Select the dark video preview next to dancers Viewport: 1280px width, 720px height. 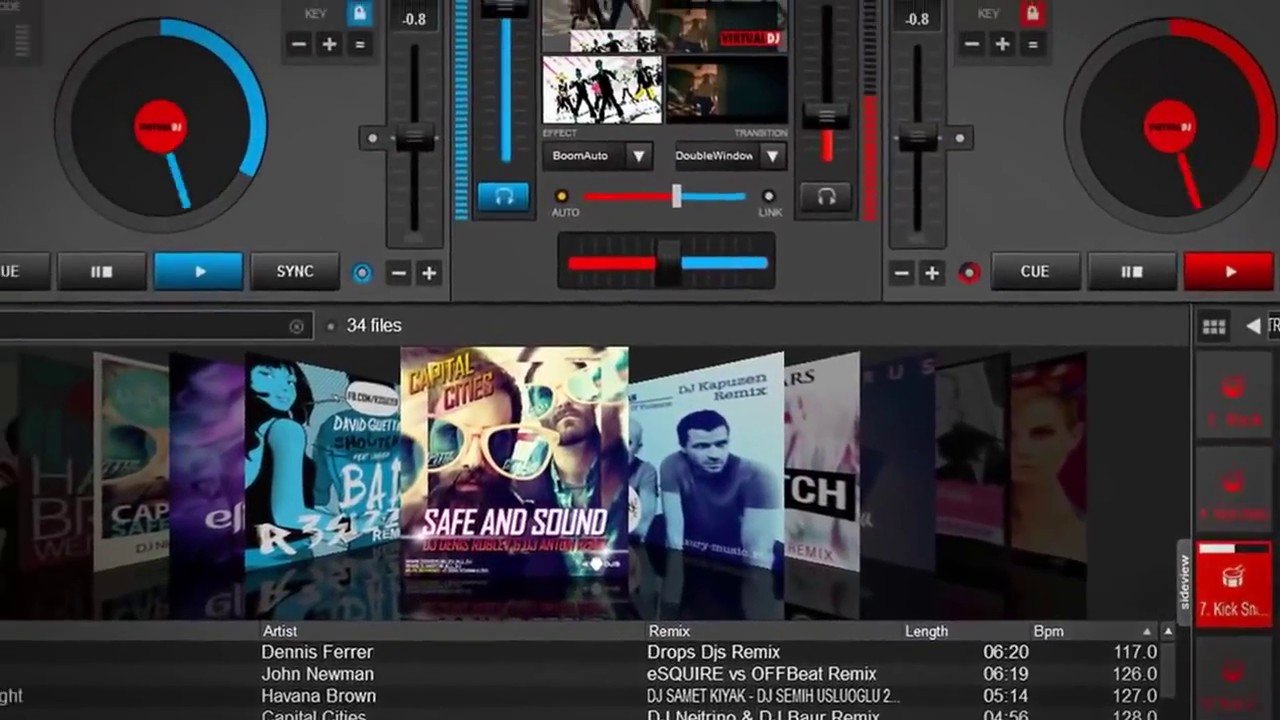click(727, 89)
